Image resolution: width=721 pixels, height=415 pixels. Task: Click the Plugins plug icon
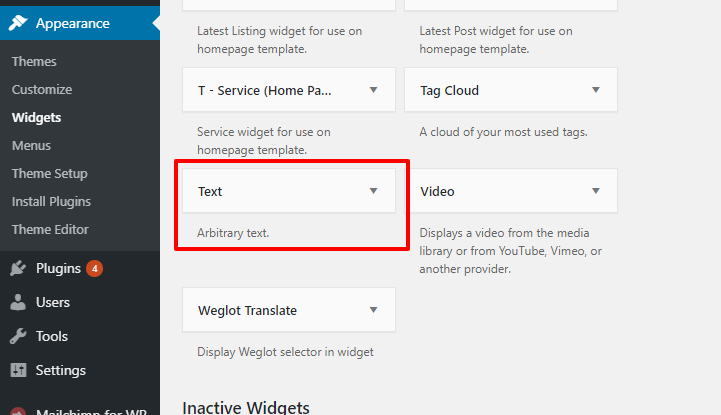(x=18, y=268)
